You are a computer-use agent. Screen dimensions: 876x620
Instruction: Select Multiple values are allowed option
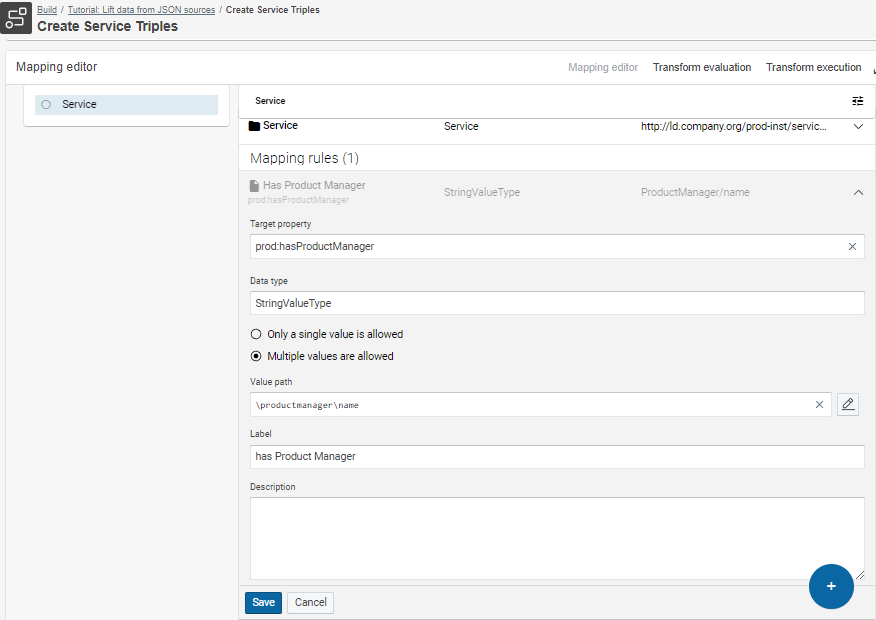point(256,356)
